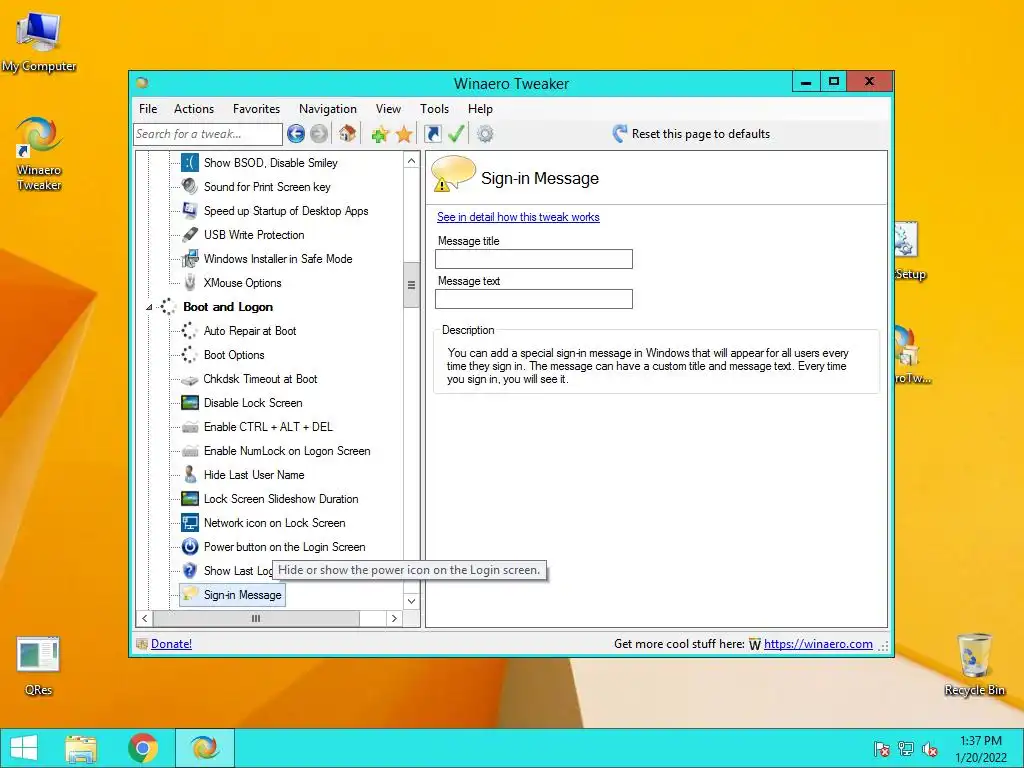1024x768 pixels.
Task: Select the QRes desktop icon
Action: [38, 665]
